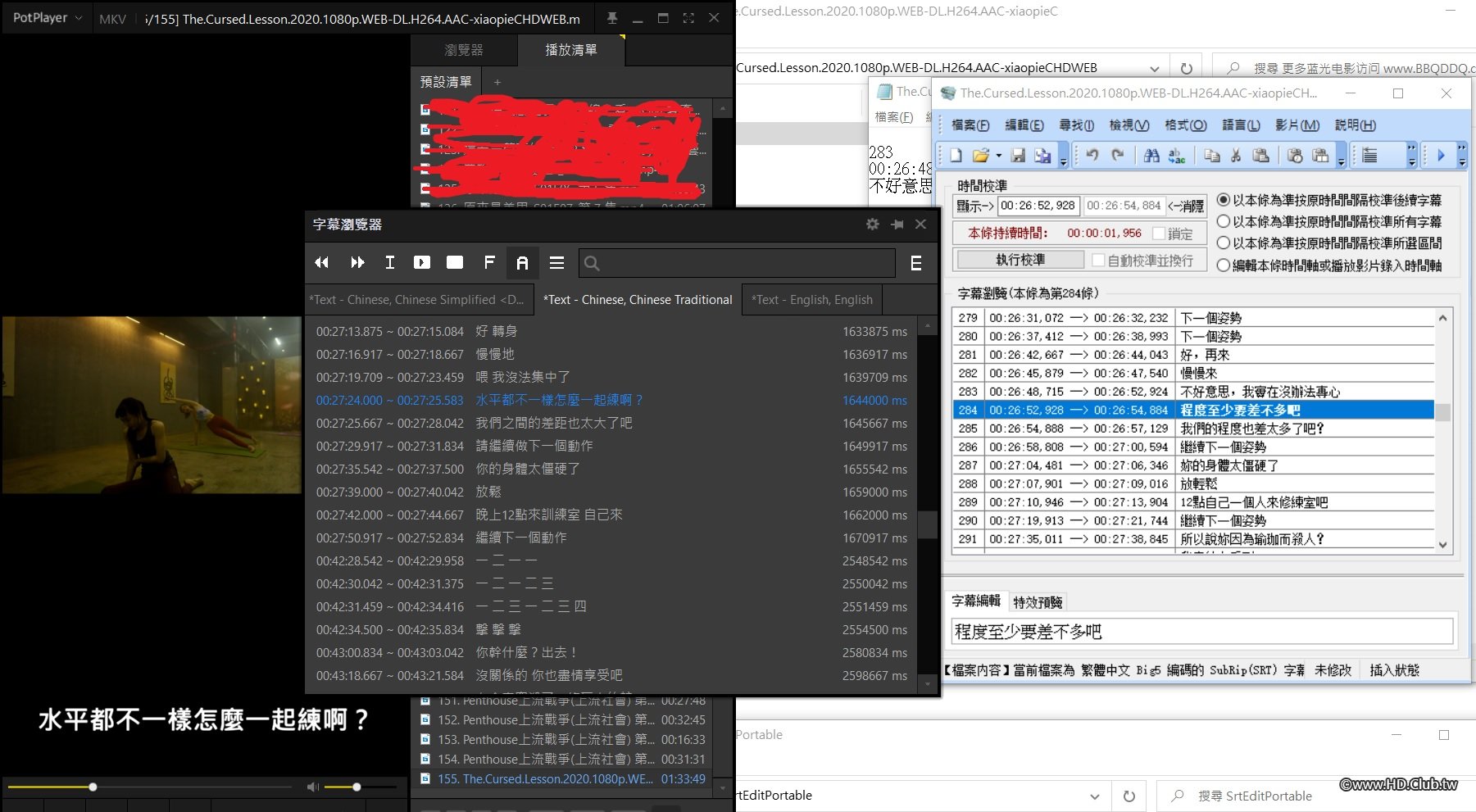Add a new playlist with plus button
This screenshot has height=812, width=1476.
coord(497,82)
